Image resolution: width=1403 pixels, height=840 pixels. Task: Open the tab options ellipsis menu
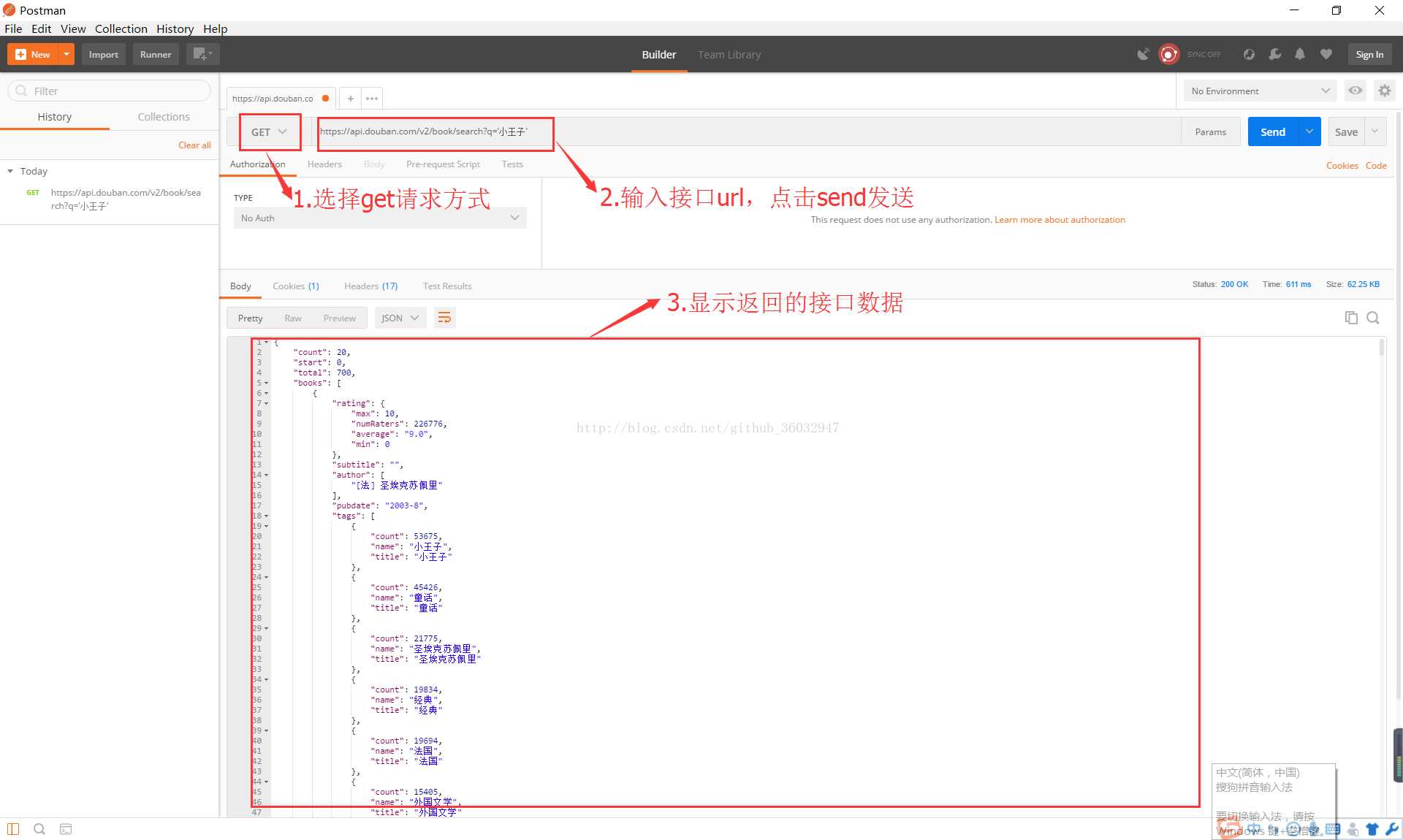click(372, 99)
